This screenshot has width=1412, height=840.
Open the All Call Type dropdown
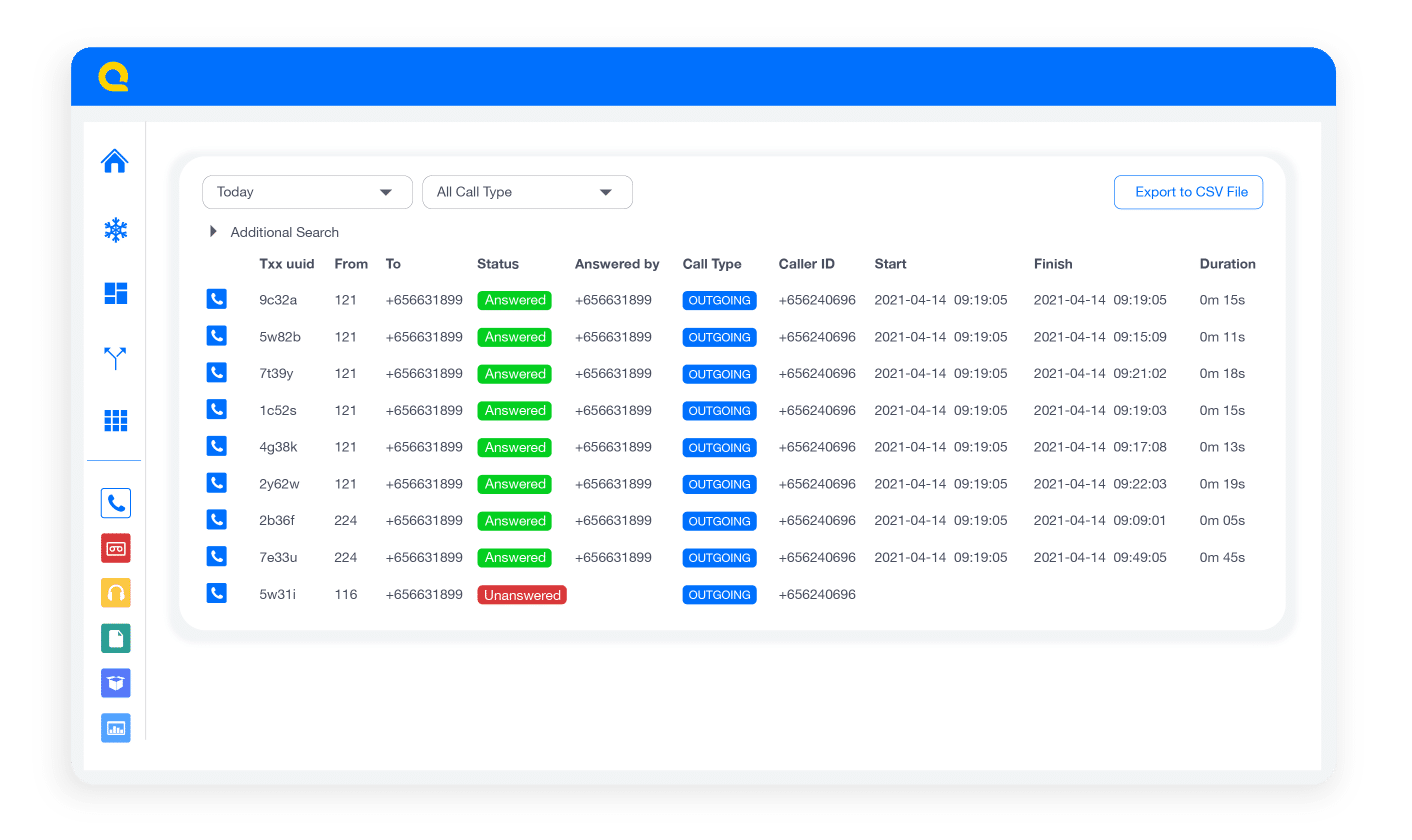point(527,192)
